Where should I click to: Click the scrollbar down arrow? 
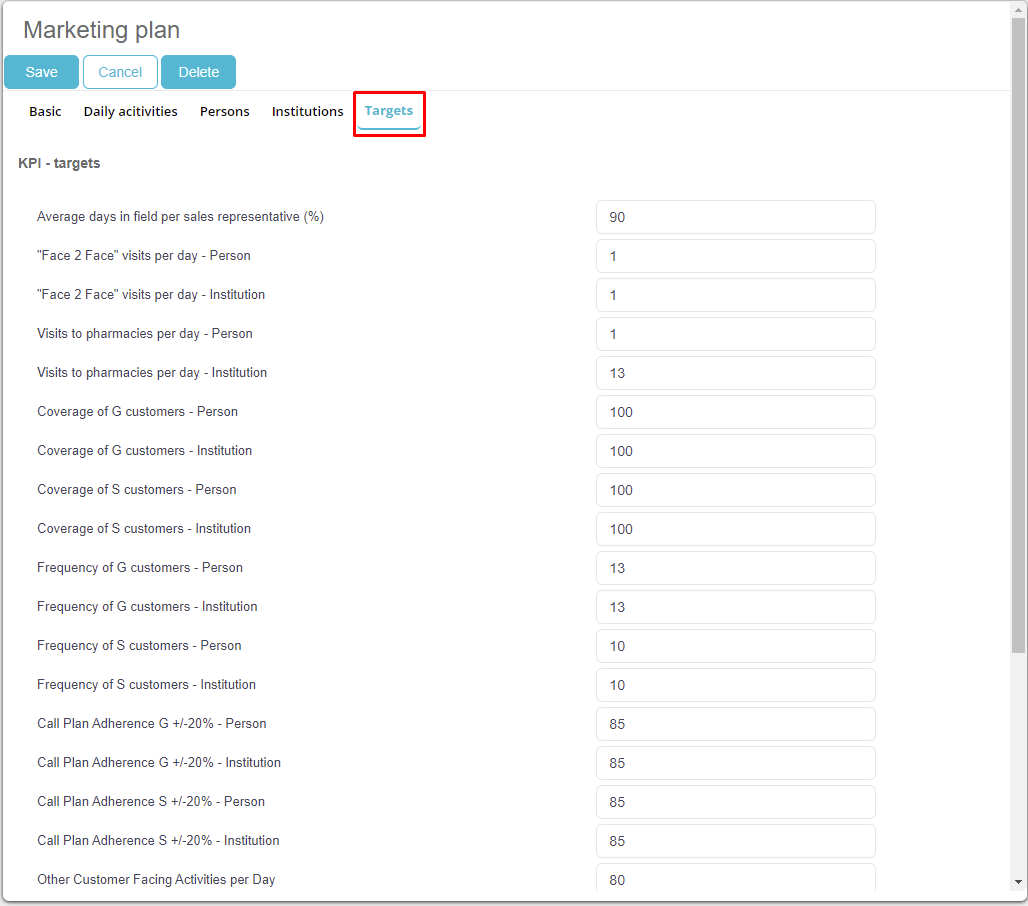pos(1018,882)
